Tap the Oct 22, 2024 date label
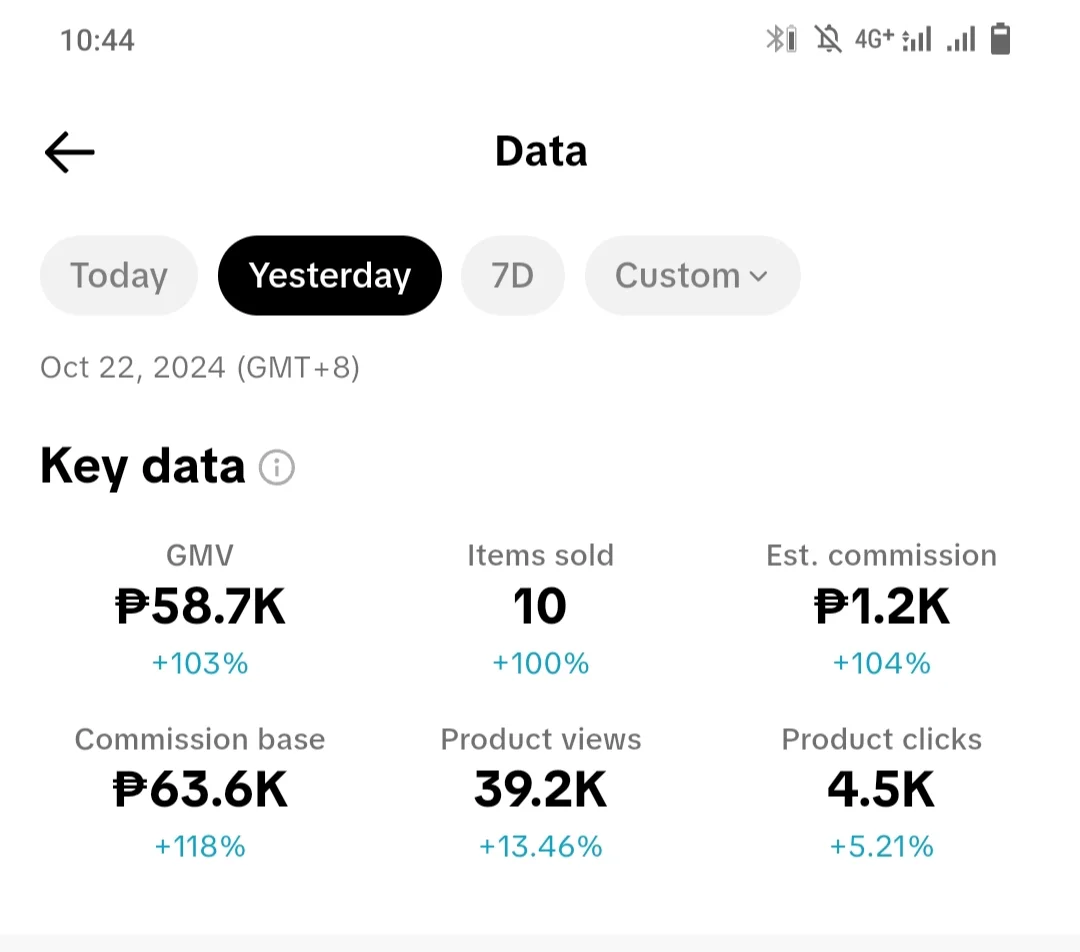This screenshot has height=952, width=1080. (x=200, y=368)
